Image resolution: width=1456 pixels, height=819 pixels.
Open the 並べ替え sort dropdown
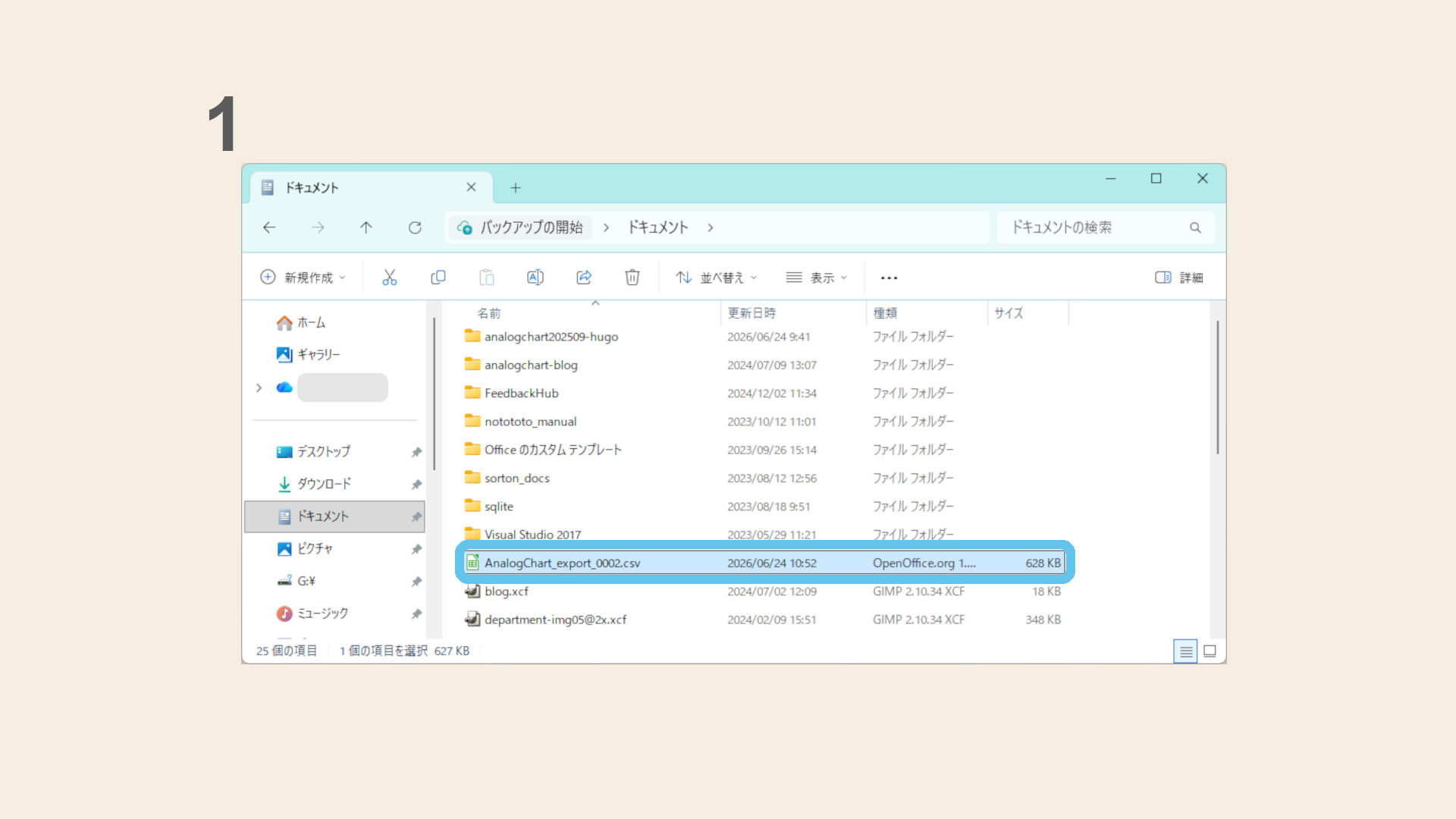(717, 278)
